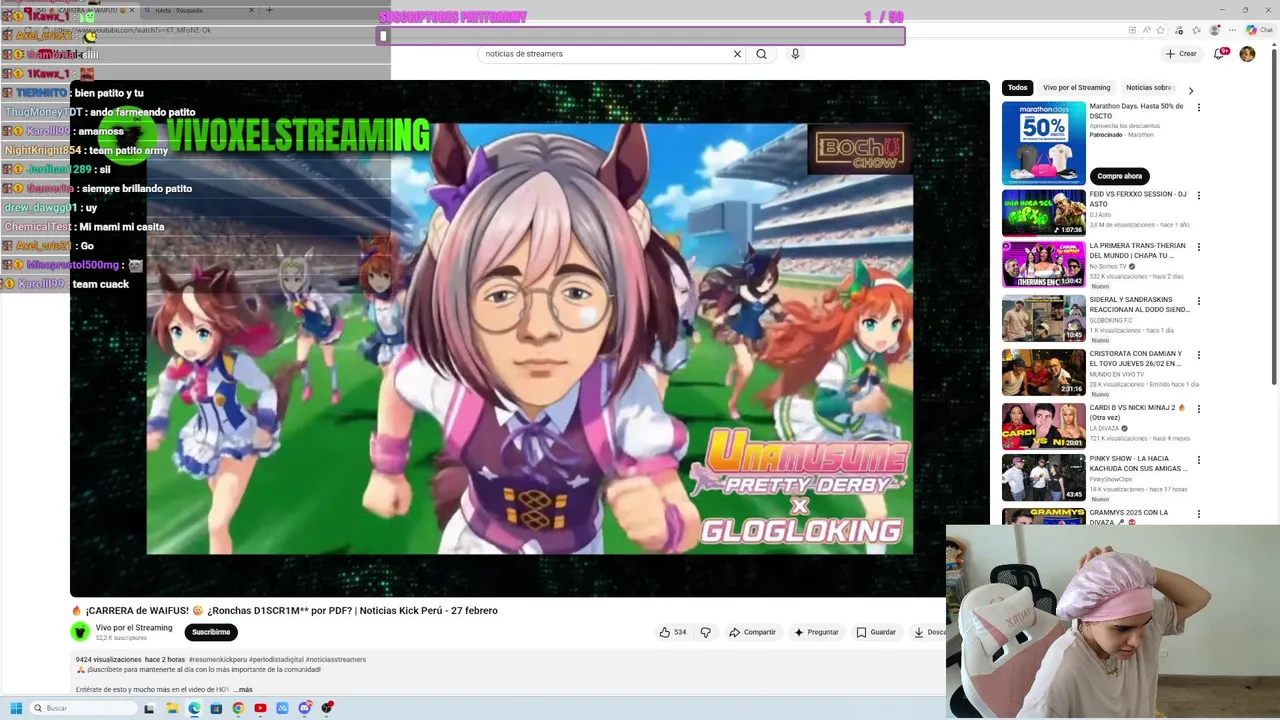The width and height of the screenshot is (1280, 720).
Task: Submit YouTube search magnifier icon
Action: (761, 54)
